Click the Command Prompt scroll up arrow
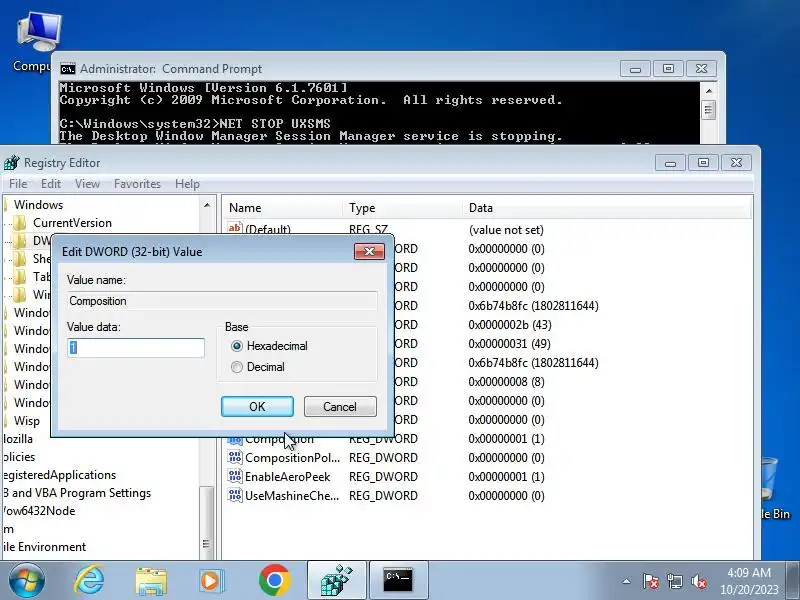This screenshot has height=600, width=800. [709, 91]
